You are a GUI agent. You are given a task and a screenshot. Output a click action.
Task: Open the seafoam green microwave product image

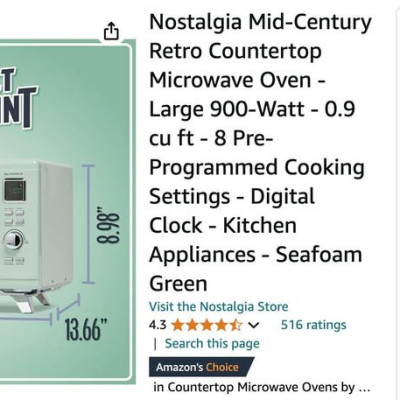[66, 211]
